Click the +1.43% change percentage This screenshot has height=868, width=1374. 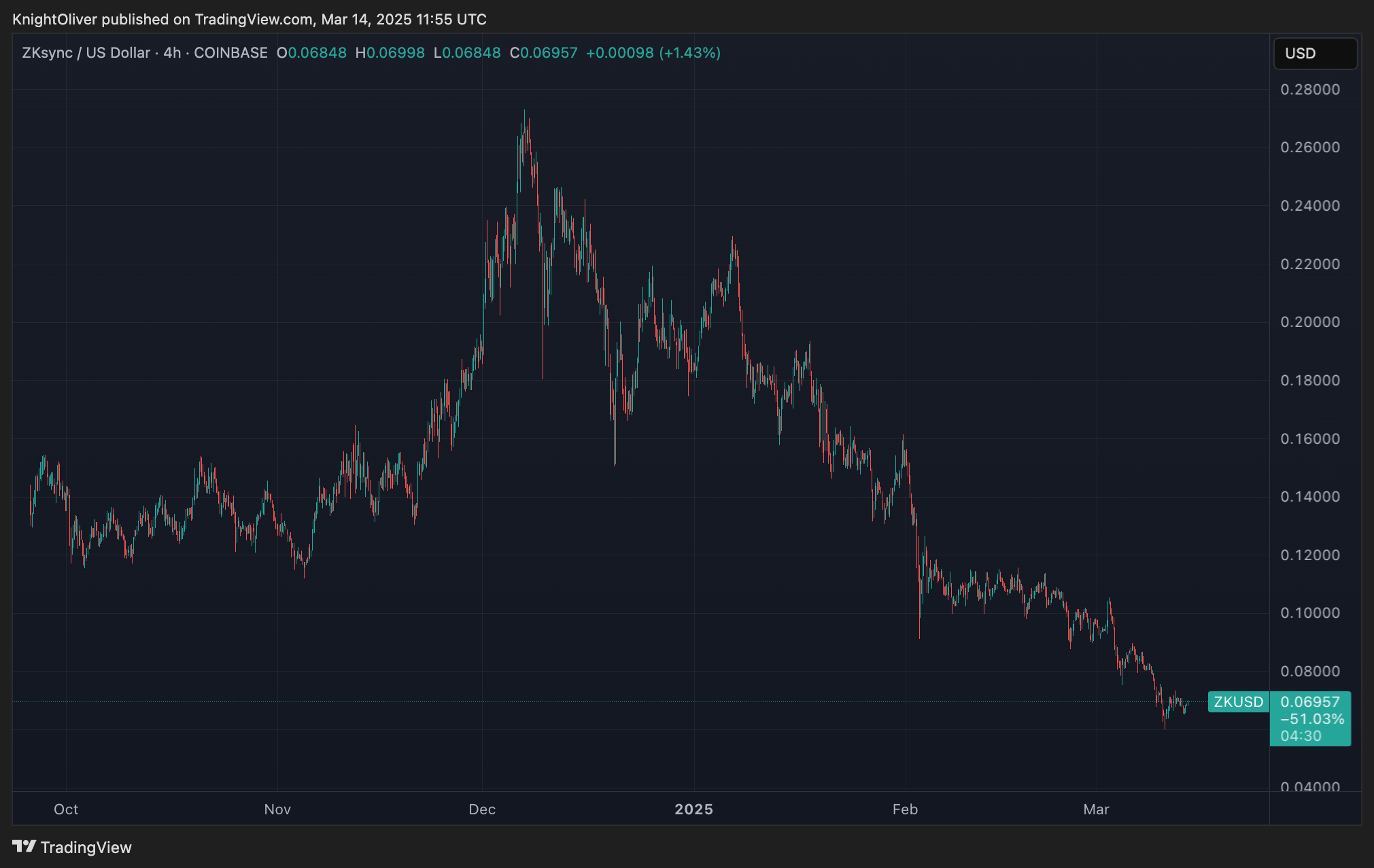(691, 53)
